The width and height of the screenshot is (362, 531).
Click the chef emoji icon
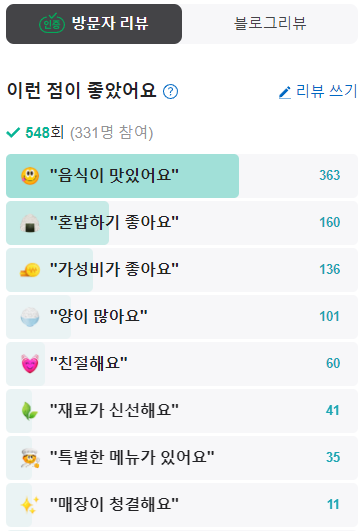tap(30, 458)
